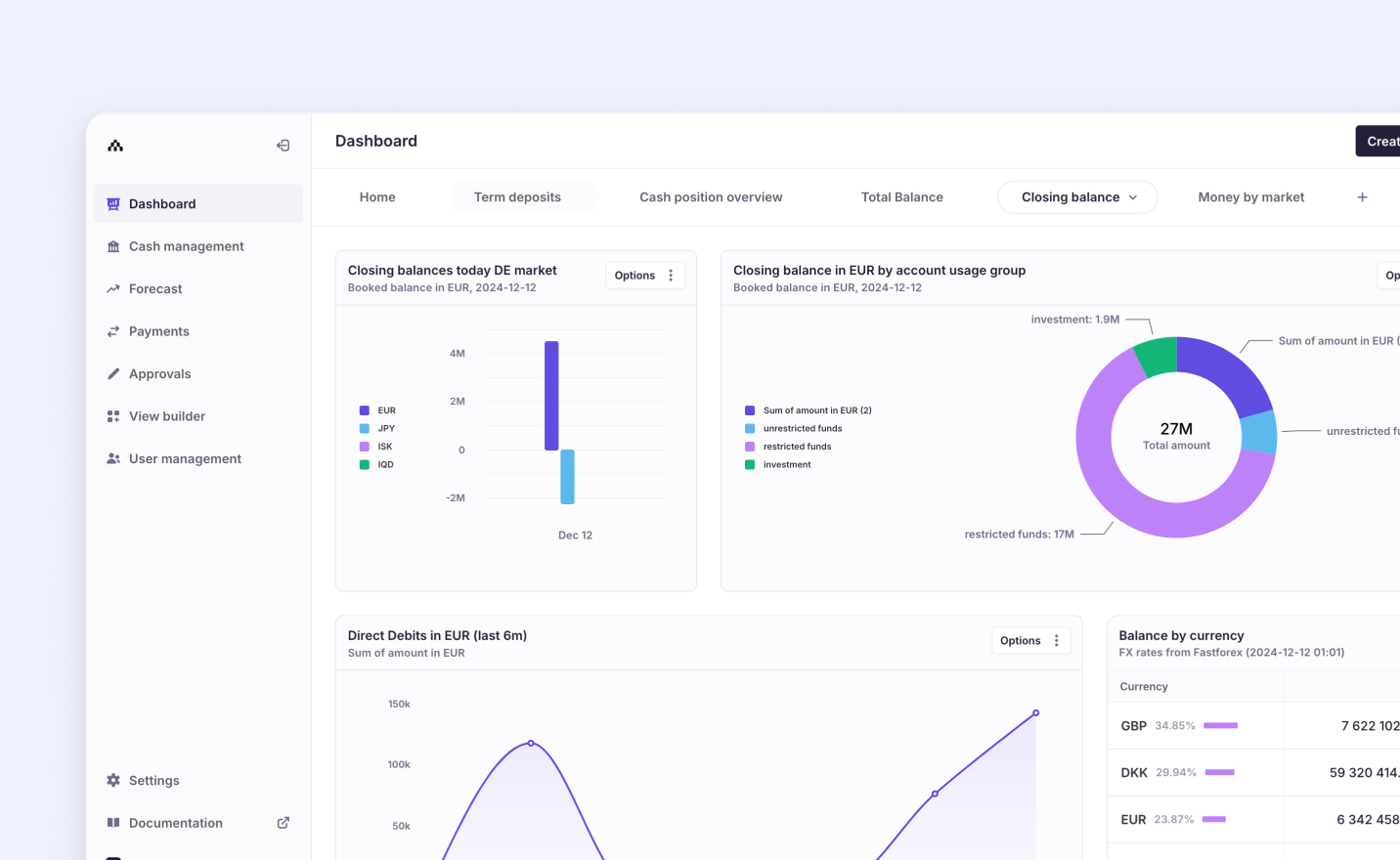1400x860 pixels.
Task: Click the View builder grid icon
Action: point(113,416)
